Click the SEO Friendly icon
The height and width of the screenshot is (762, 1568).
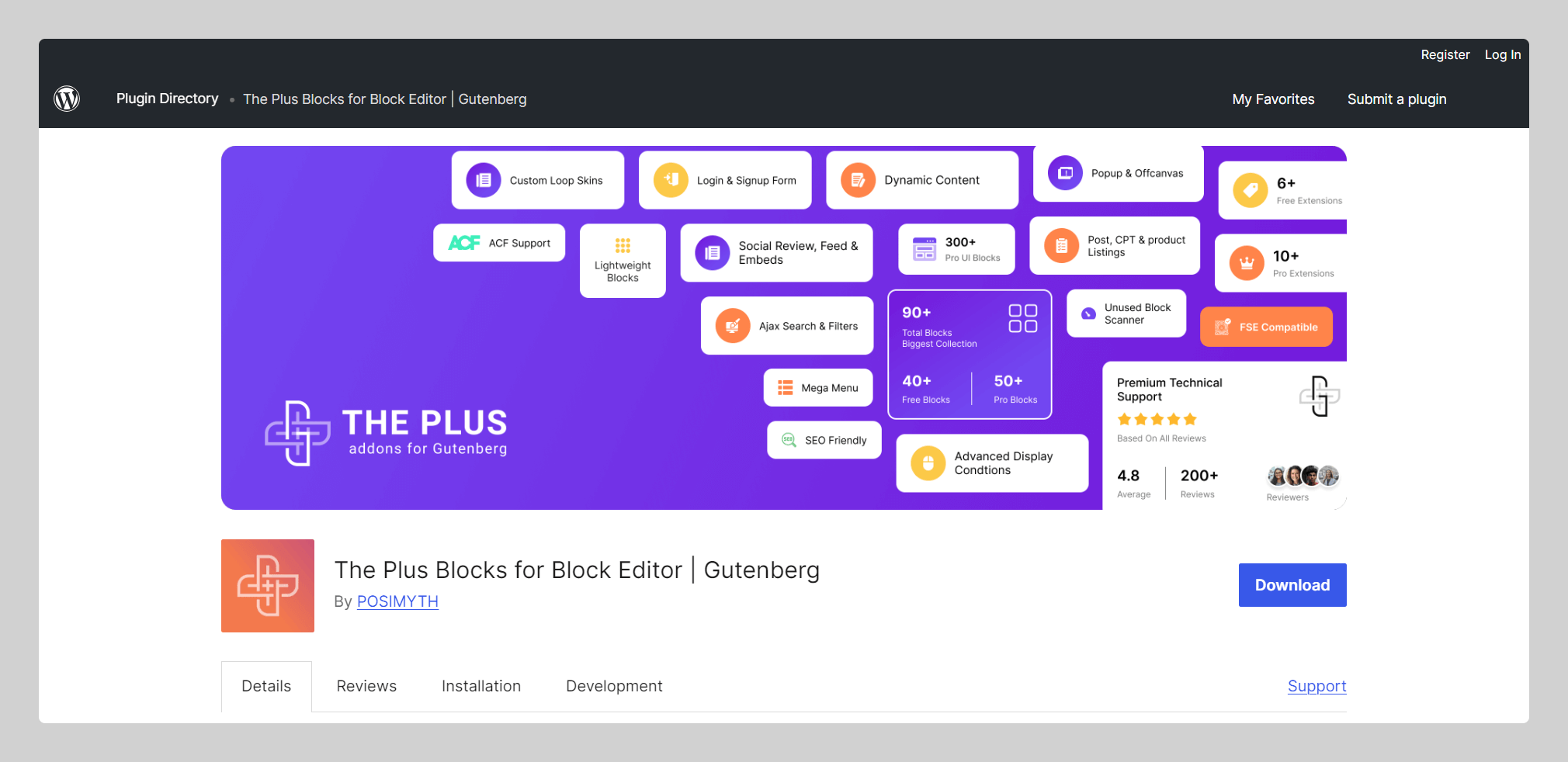tap(789, 440)
